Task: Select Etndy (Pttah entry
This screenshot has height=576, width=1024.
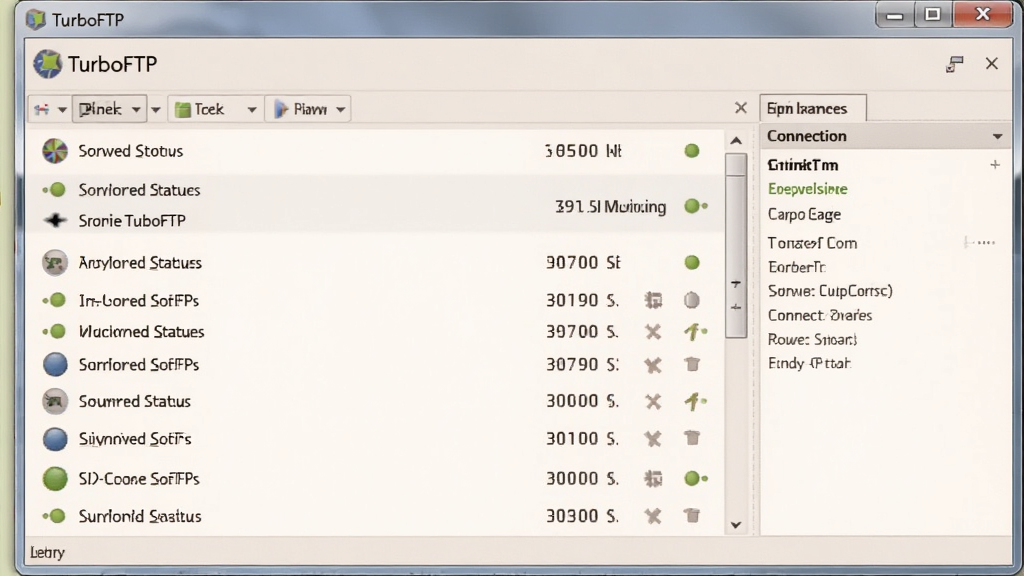Action: tap(809, 364)
